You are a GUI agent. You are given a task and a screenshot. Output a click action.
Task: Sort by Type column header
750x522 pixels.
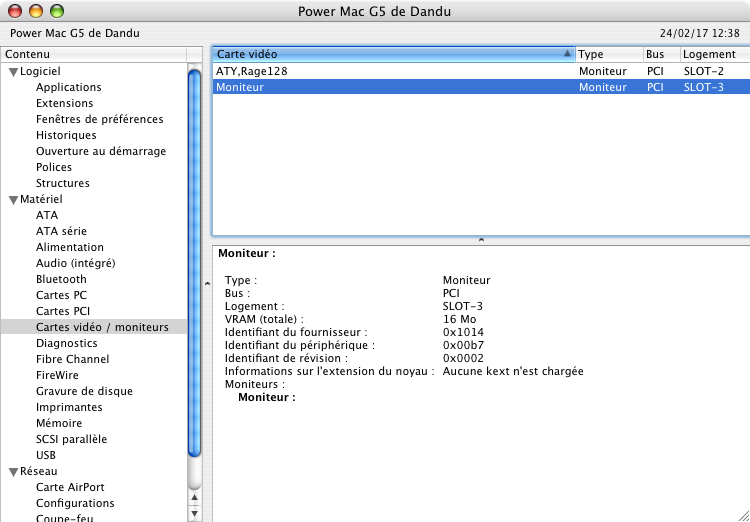(x=610, y=54)
